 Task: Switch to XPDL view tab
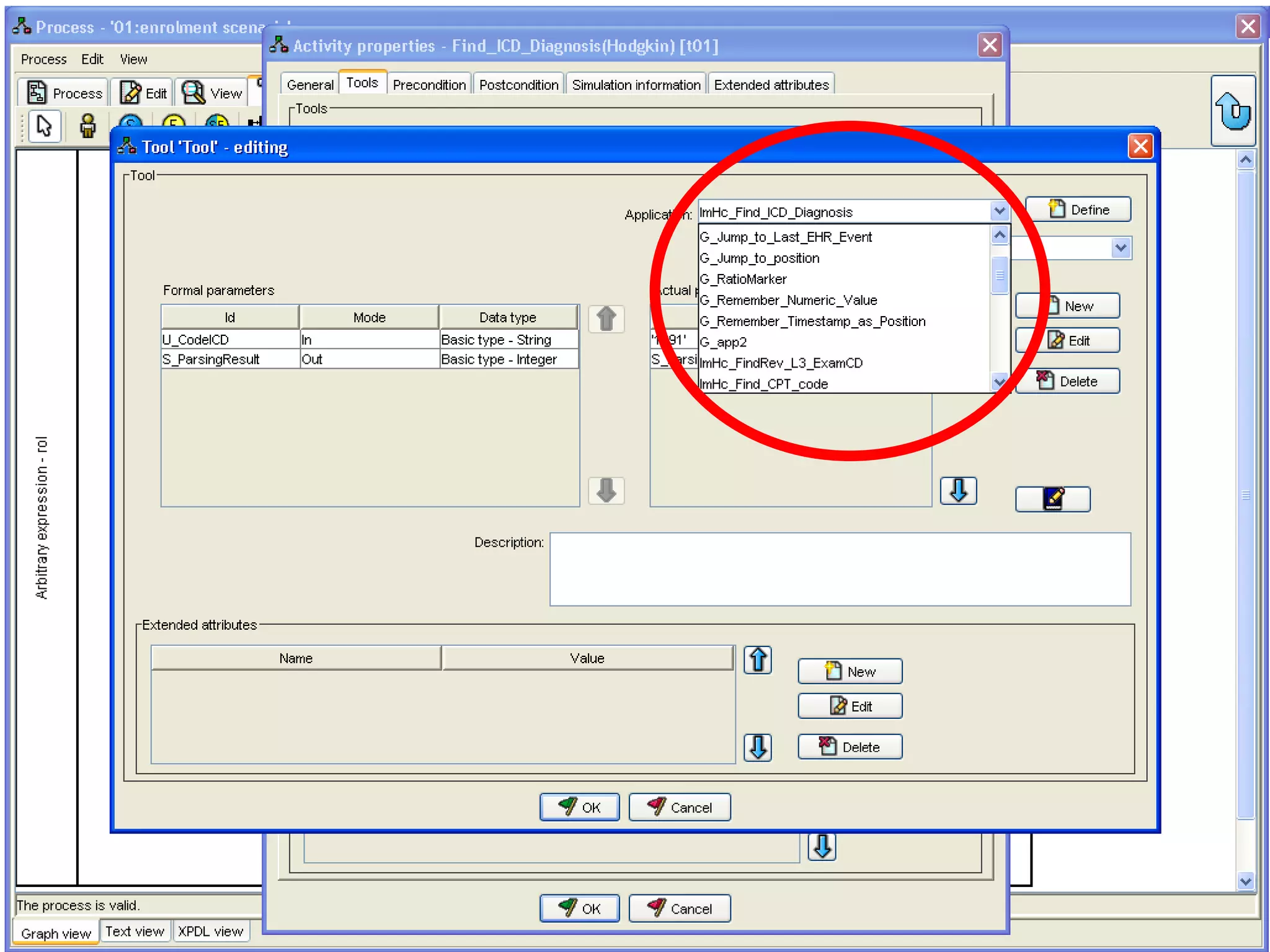(x=210, y=932)
